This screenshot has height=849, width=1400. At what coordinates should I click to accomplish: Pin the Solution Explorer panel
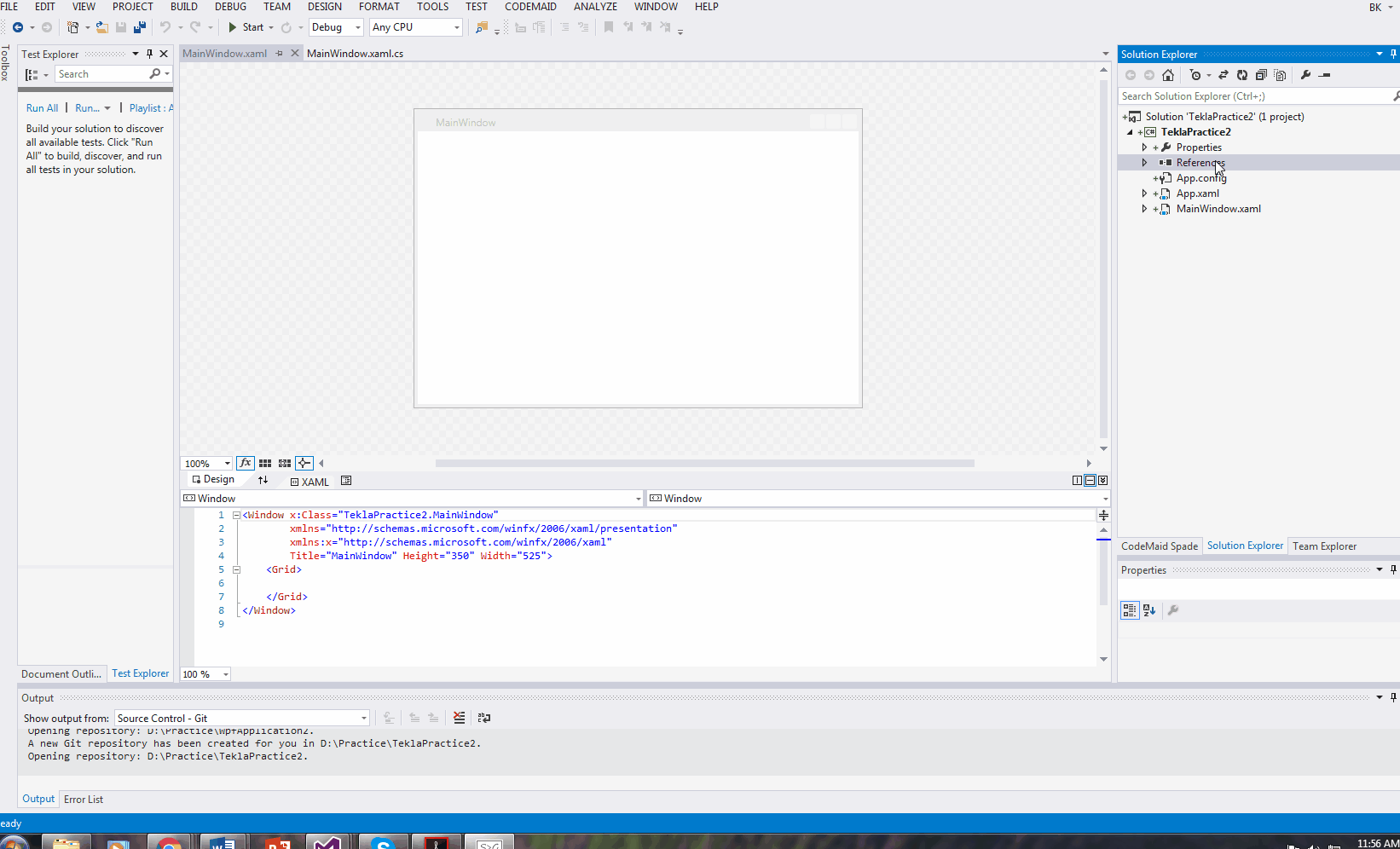tap(1394, 54)
